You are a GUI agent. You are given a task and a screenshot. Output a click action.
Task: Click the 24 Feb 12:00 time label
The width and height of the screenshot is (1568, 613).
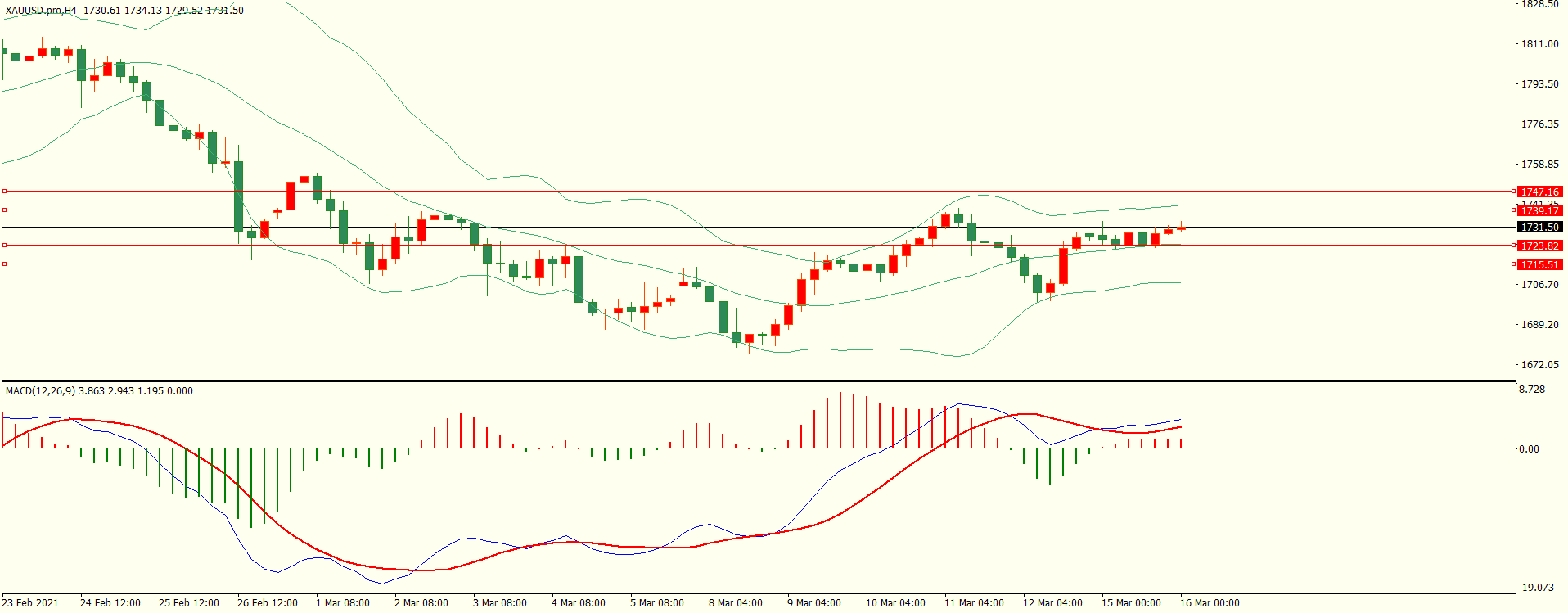pyautogui.click(x=110, y=603)
